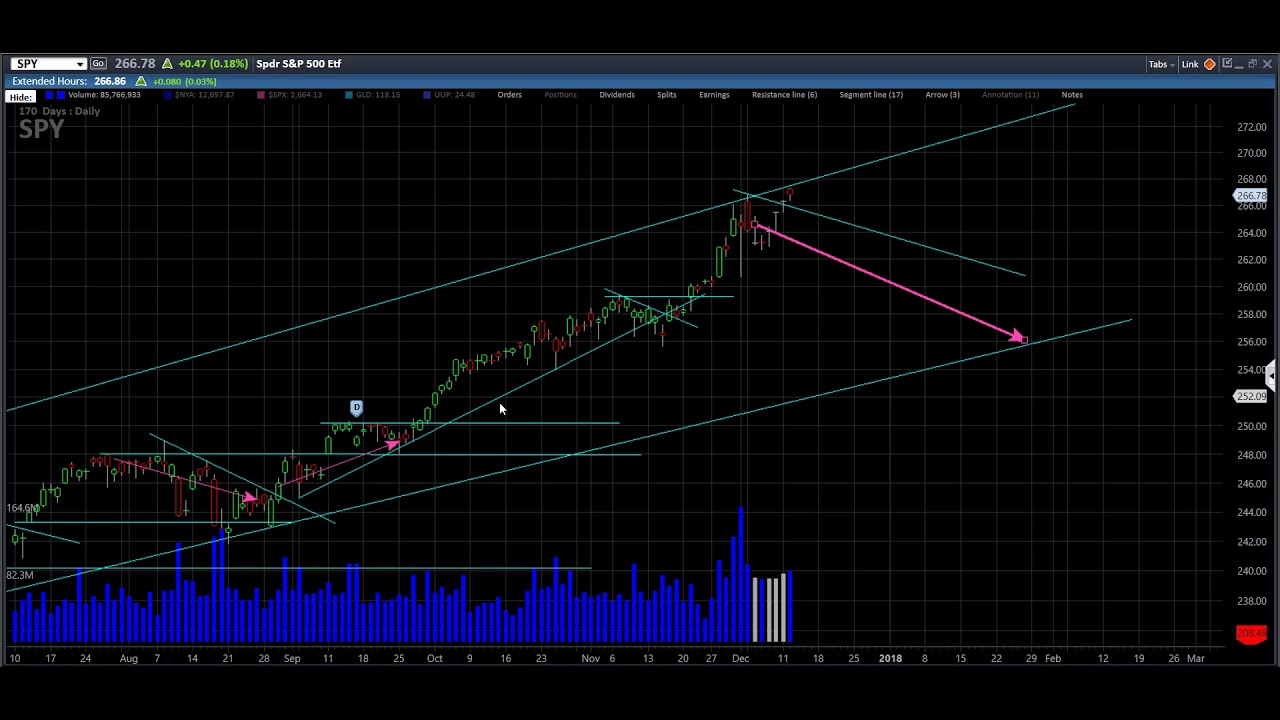The width and height of the screenshot is (1280, 720).
Task: Click the side panel expand arrow
Action: pos(1270,375)
